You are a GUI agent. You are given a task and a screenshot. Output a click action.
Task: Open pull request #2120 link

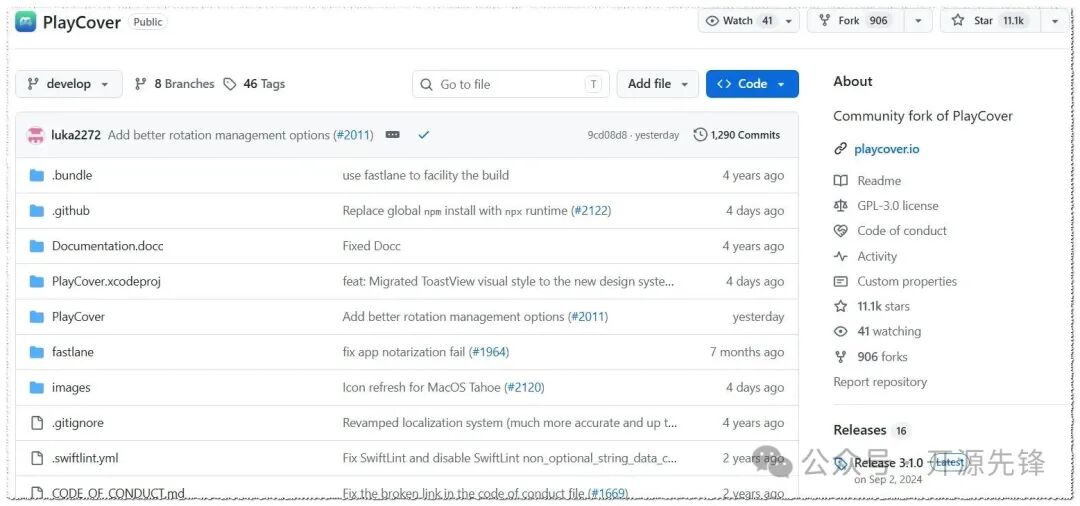point(524,388)
